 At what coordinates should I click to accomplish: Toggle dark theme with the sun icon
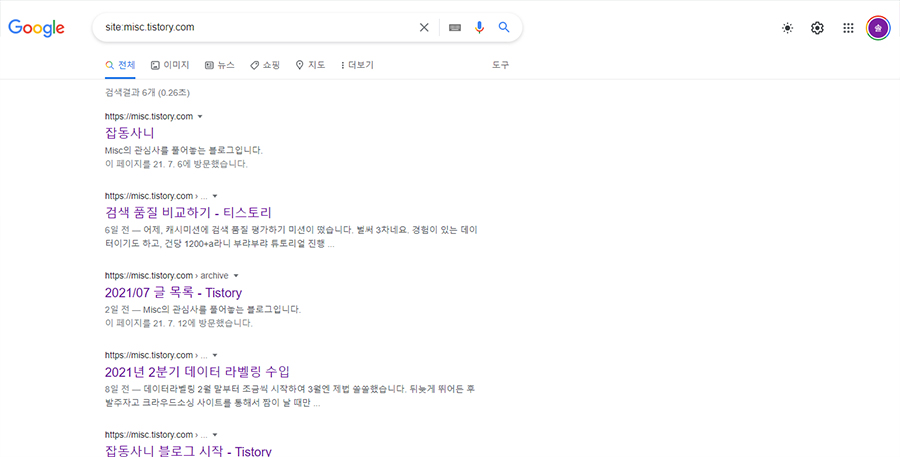[788, 28]
